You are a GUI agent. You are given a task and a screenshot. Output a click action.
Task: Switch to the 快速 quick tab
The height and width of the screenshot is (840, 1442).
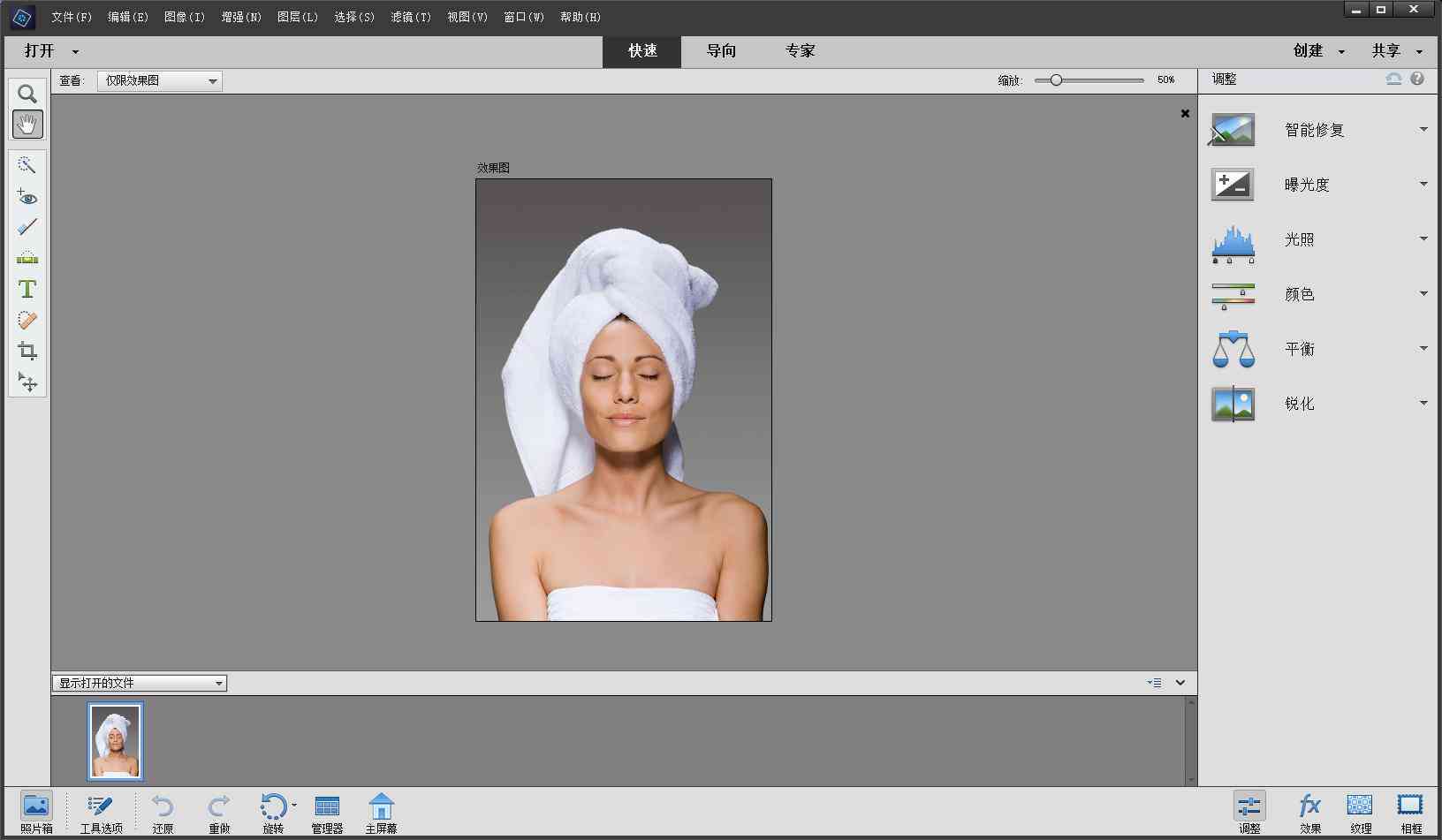click(642, 51)
